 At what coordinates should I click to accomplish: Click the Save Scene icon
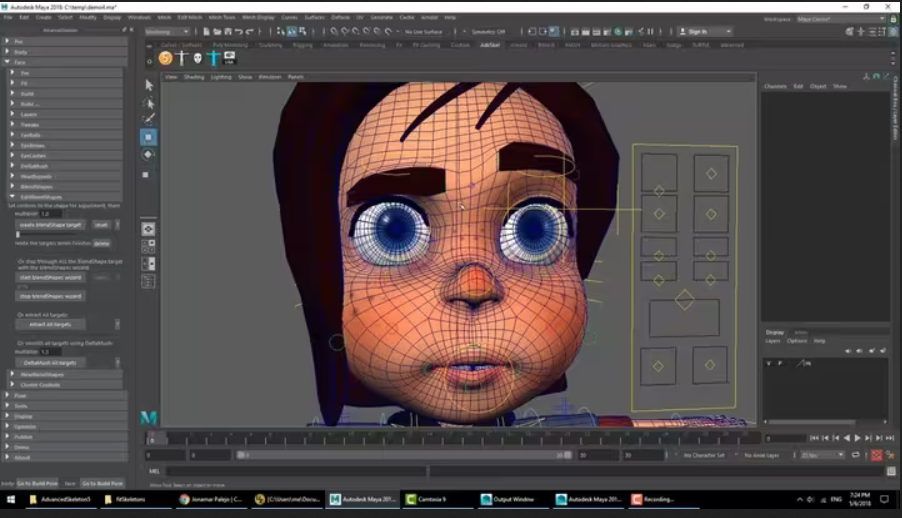click(228, 32)
